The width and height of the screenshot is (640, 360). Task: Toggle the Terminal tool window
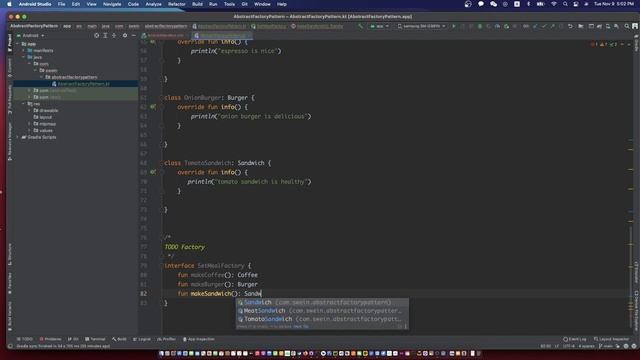(95, 339)
